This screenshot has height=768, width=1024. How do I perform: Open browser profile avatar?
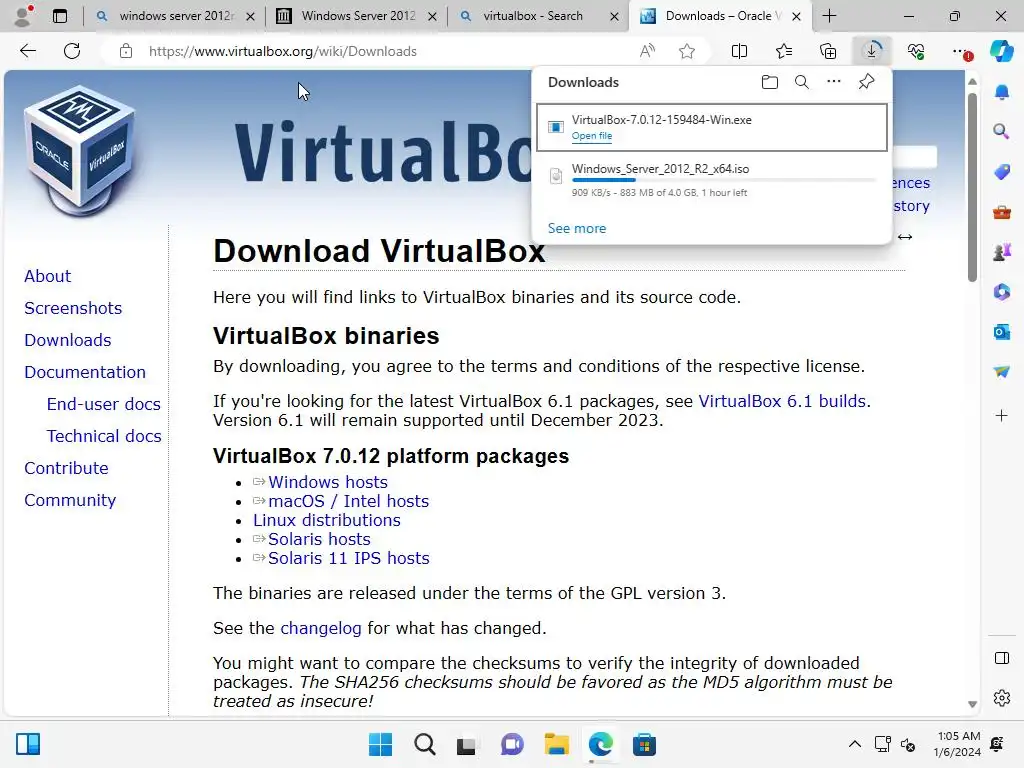tap(24, 16)
